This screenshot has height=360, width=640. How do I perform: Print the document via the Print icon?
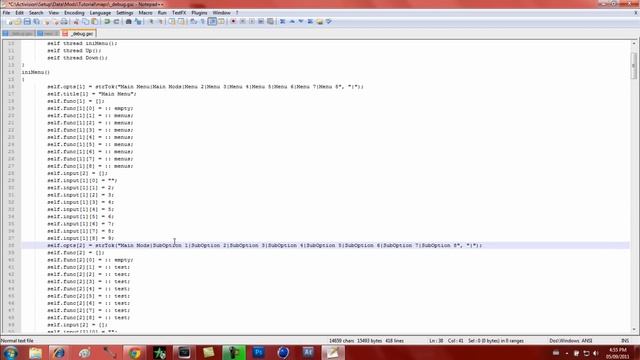pos(64,21)
